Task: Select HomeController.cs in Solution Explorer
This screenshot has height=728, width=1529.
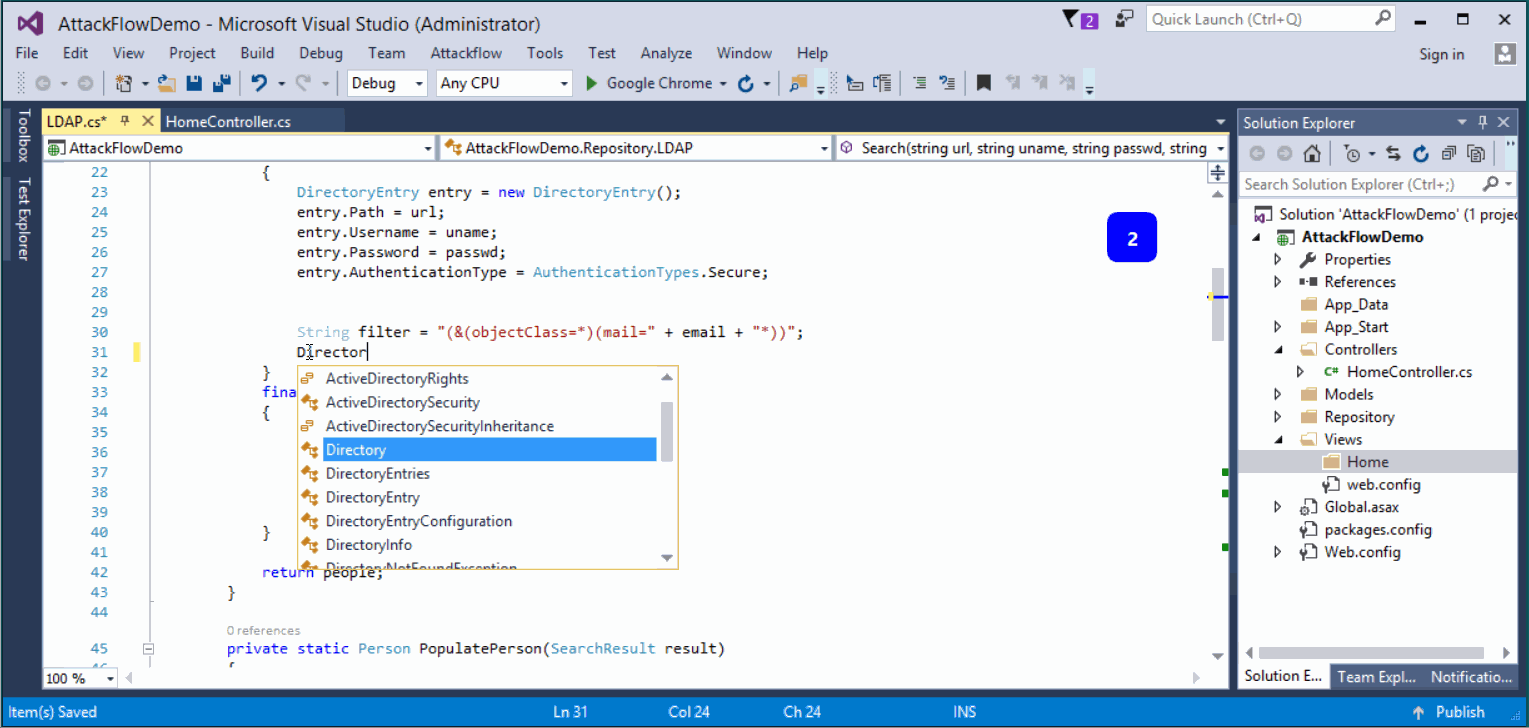Action: (1409, 372)
